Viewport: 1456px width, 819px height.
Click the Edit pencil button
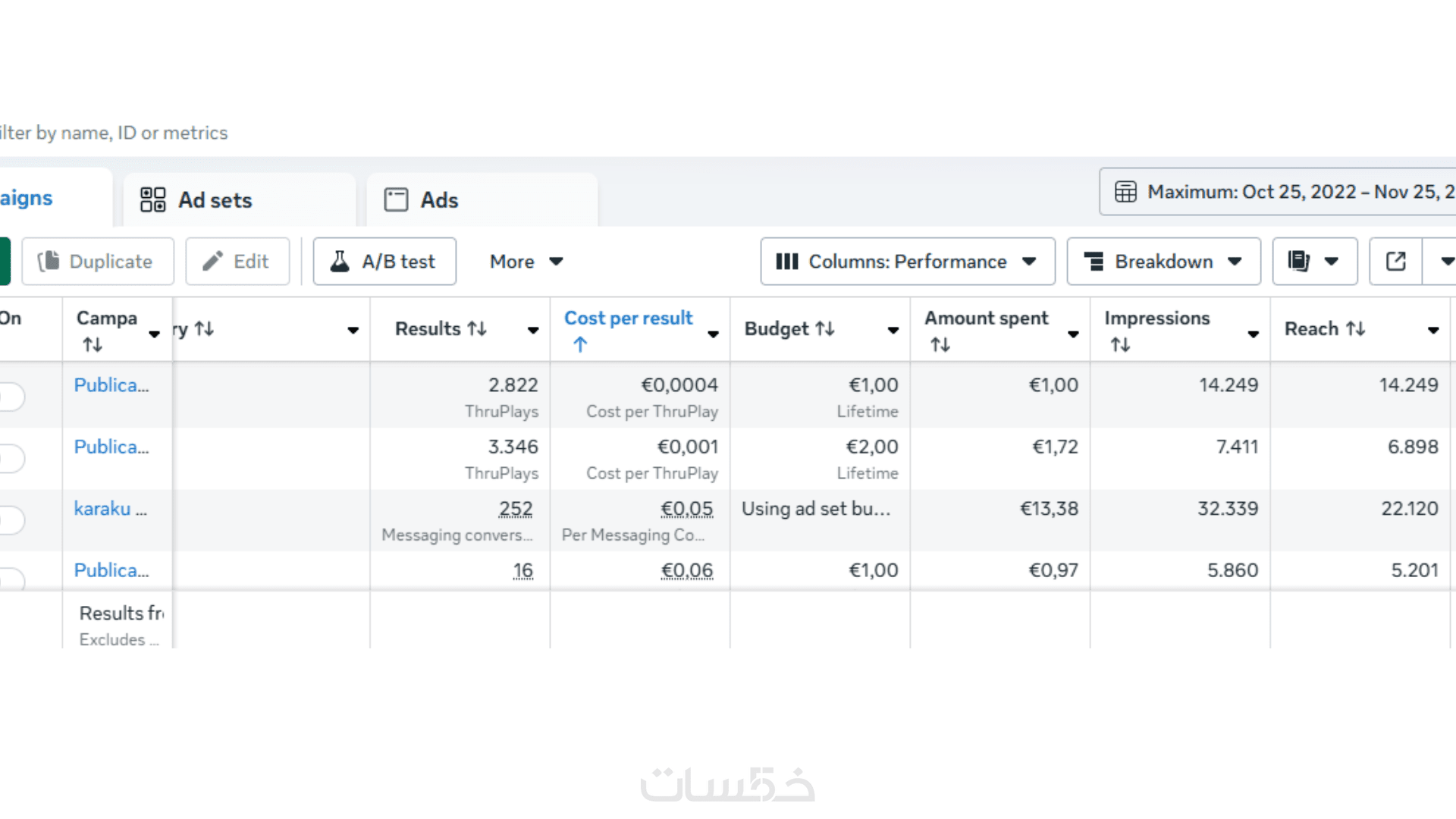(x=237, y=262)
